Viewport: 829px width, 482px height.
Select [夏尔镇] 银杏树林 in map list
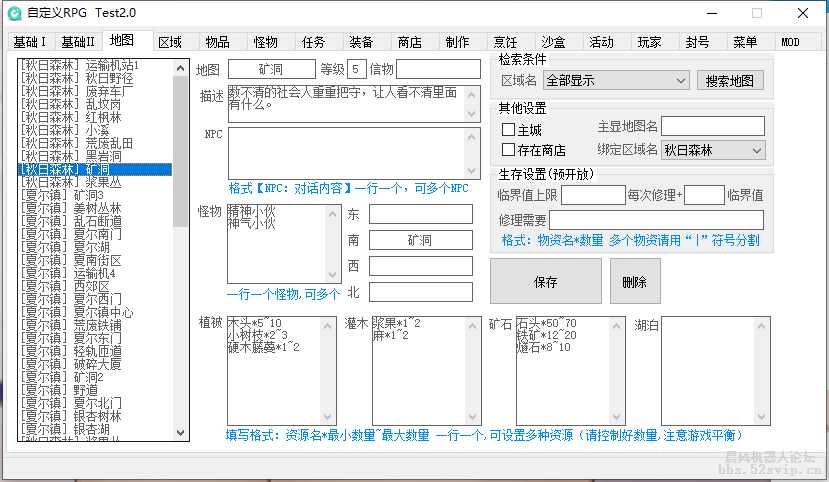(x=95, y=416)
